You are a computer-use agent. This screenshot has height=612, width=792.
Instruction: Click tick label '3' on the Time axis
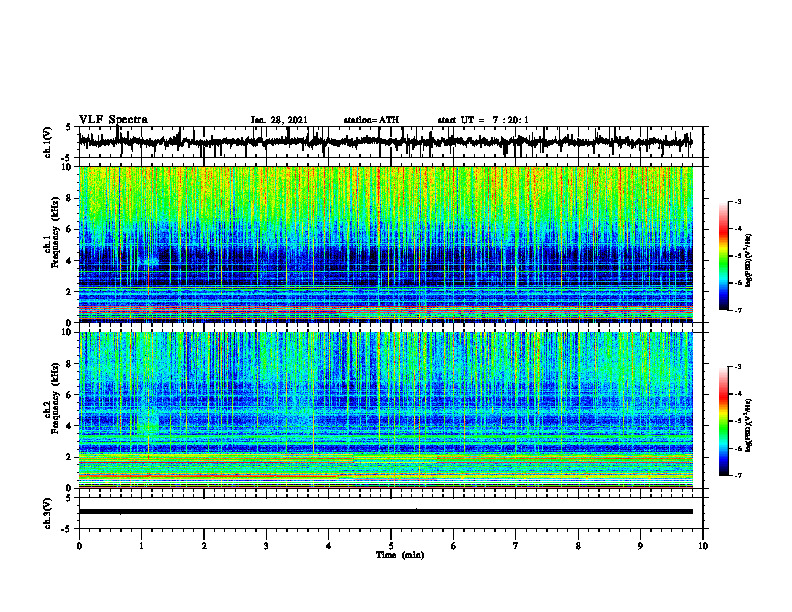[266, 546]
